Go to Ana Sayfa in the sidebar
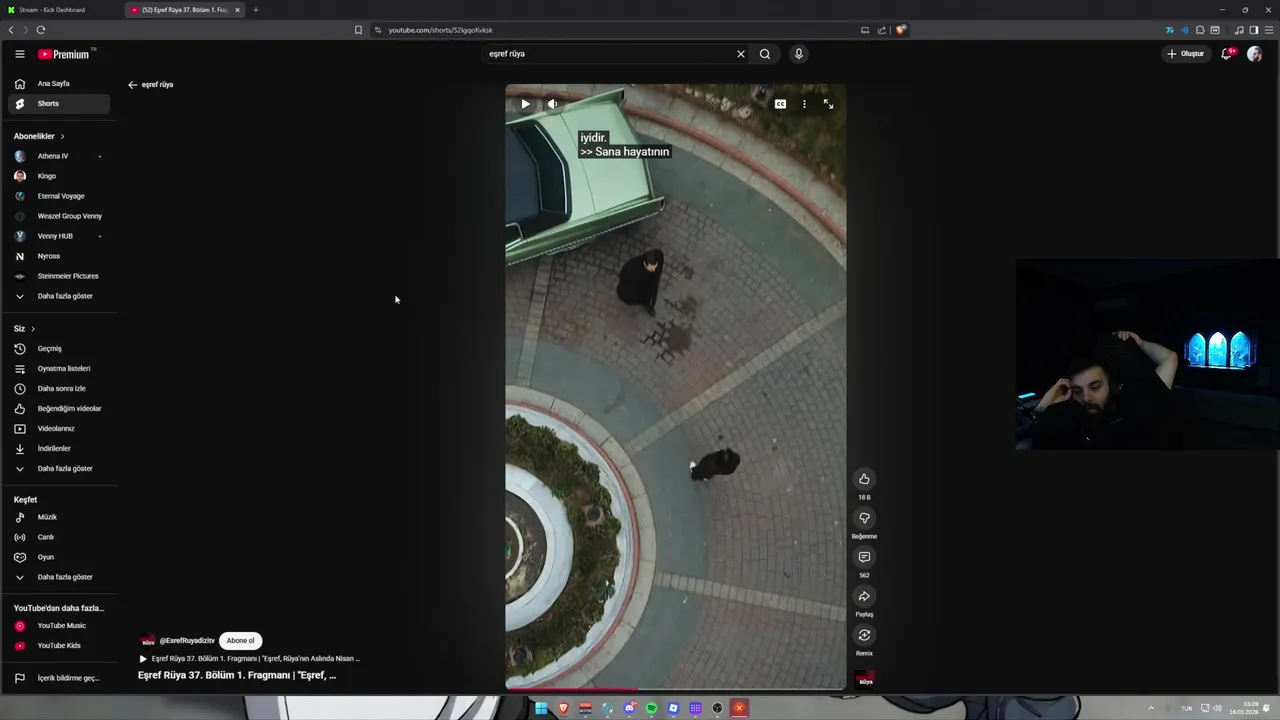The height and width of the screenshot is (720, 1280). pyautogui.click(x=60, y=84)
